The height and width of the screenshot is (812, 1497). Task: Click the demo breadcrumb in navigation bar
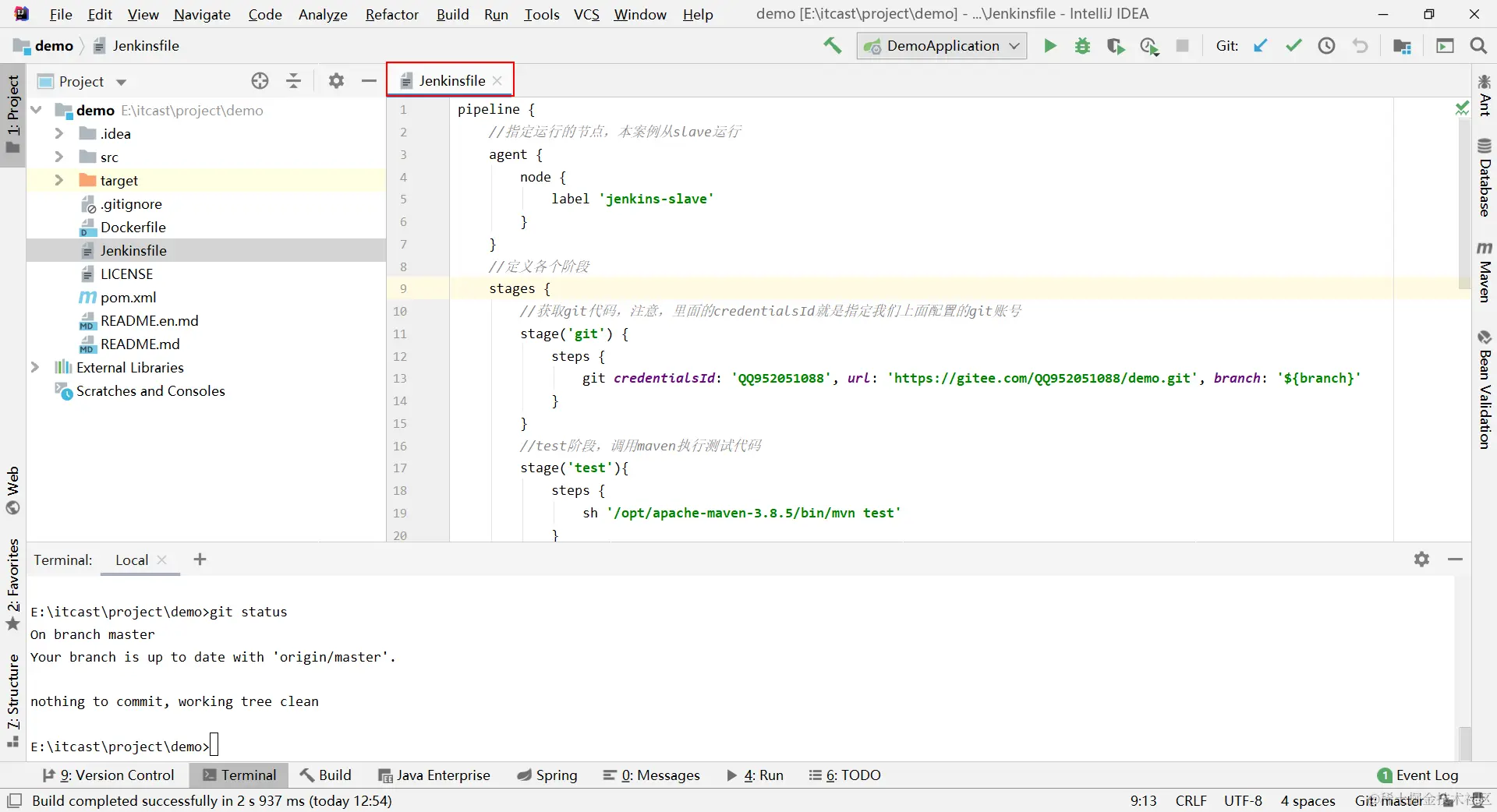point(45,46)
